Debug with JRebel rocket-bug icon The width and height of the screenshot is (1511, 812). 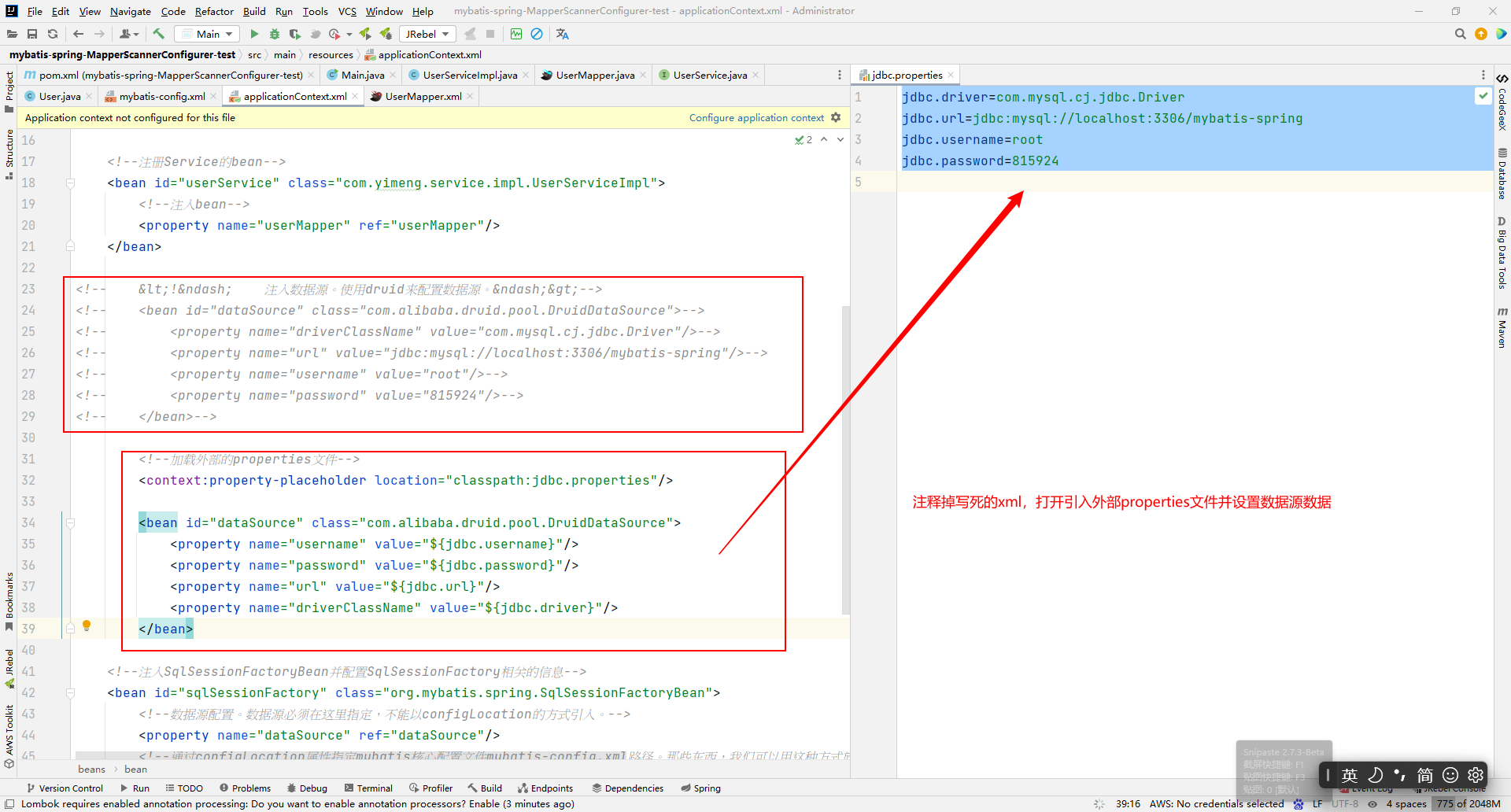click(x=386, y=34)
